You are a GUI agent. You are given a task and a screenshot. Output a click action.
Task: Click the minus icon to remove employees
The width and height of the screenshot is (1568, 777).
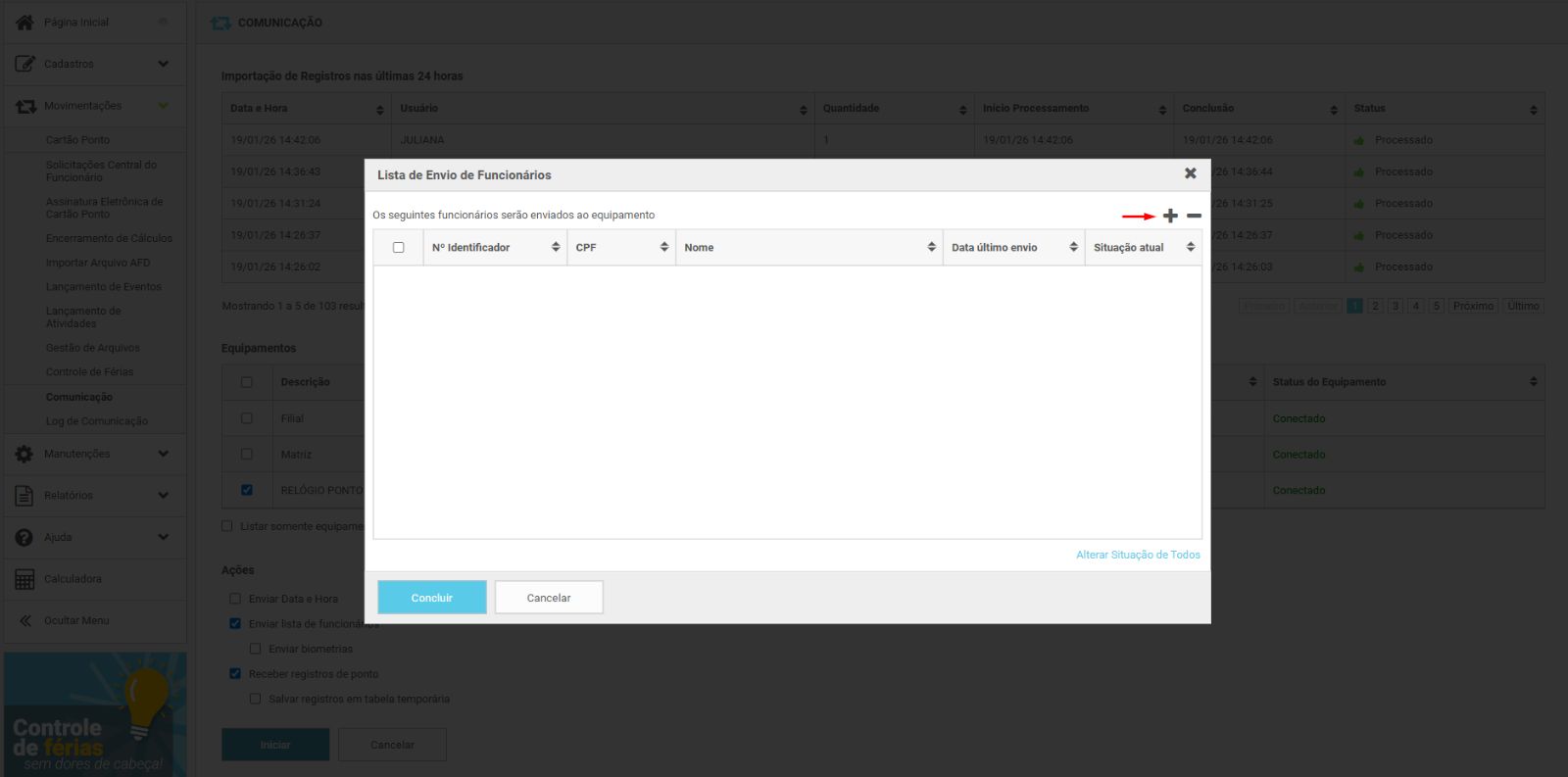[1194, 216]
